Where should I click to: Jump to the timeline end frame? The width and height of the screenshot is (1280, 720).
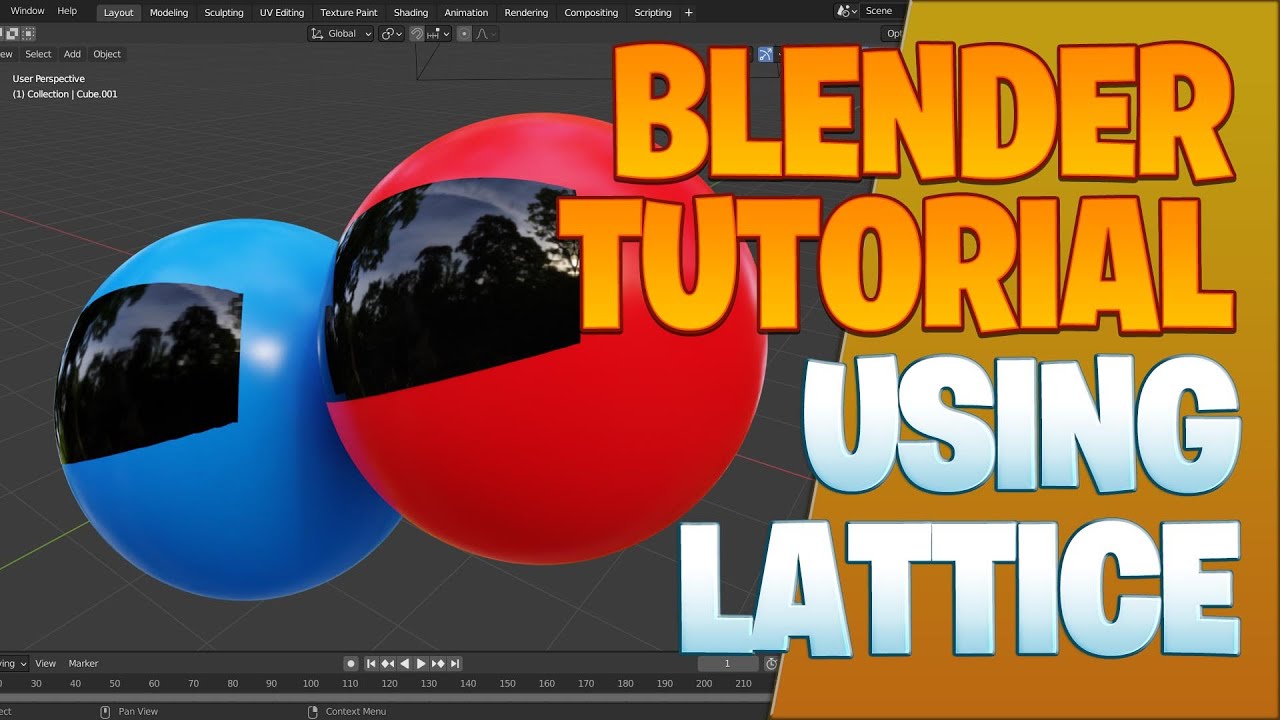point(455,663)
